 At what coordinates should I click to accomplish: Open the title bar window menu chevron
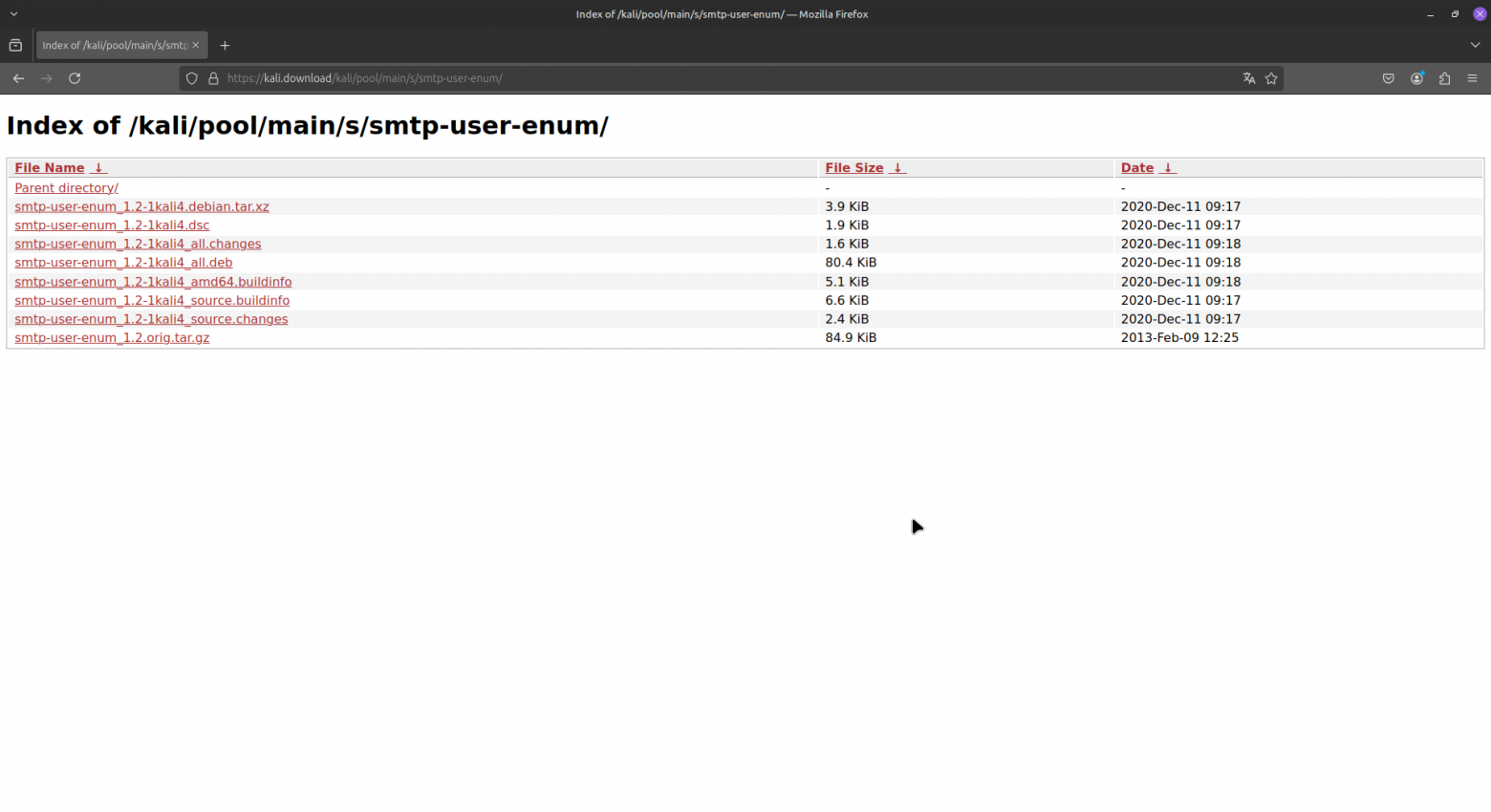coord(13,14)
